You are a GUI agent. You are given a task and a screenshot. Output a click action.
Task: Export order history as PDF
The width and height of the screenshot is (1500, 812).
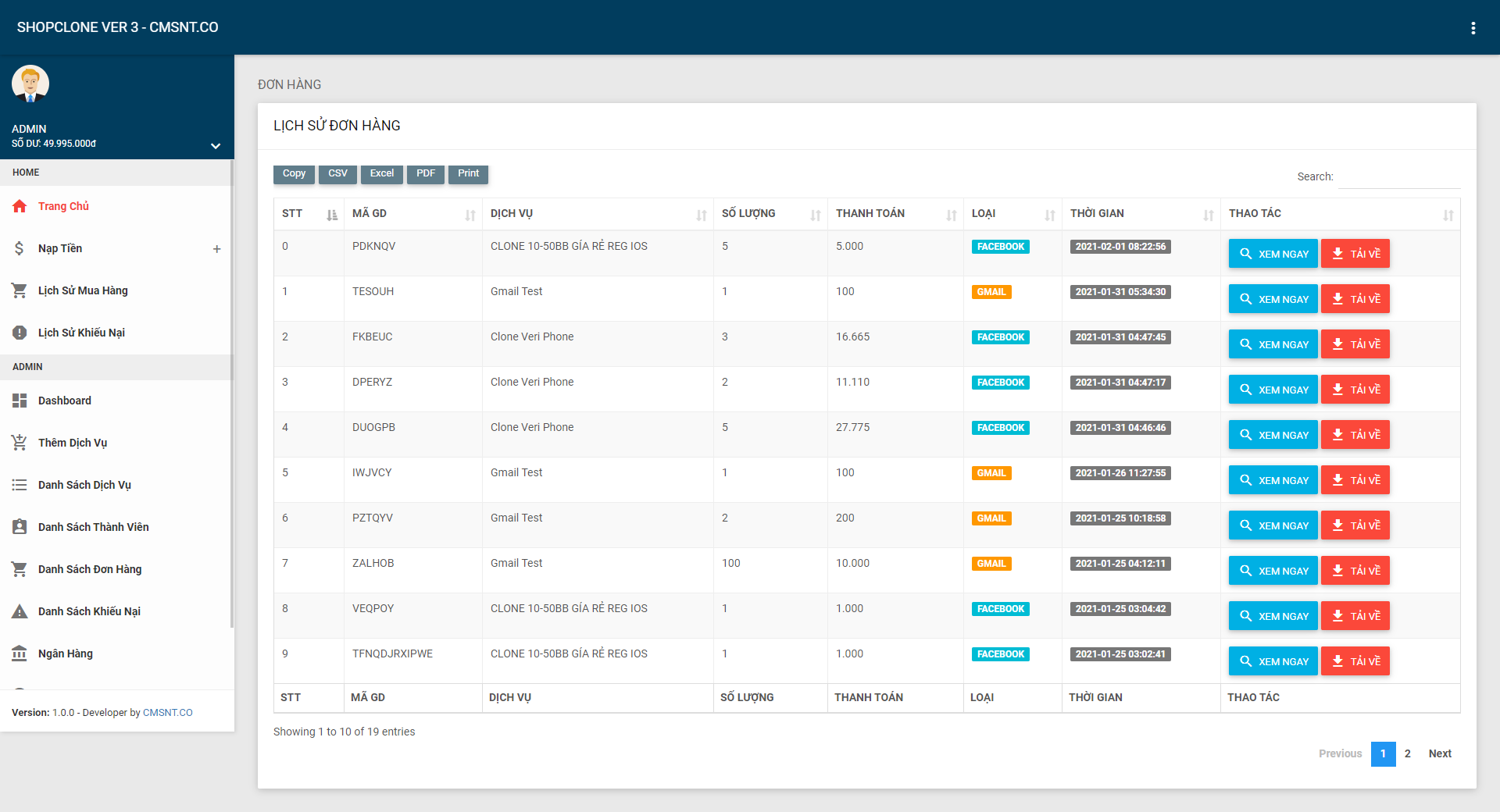pos(426,174)
